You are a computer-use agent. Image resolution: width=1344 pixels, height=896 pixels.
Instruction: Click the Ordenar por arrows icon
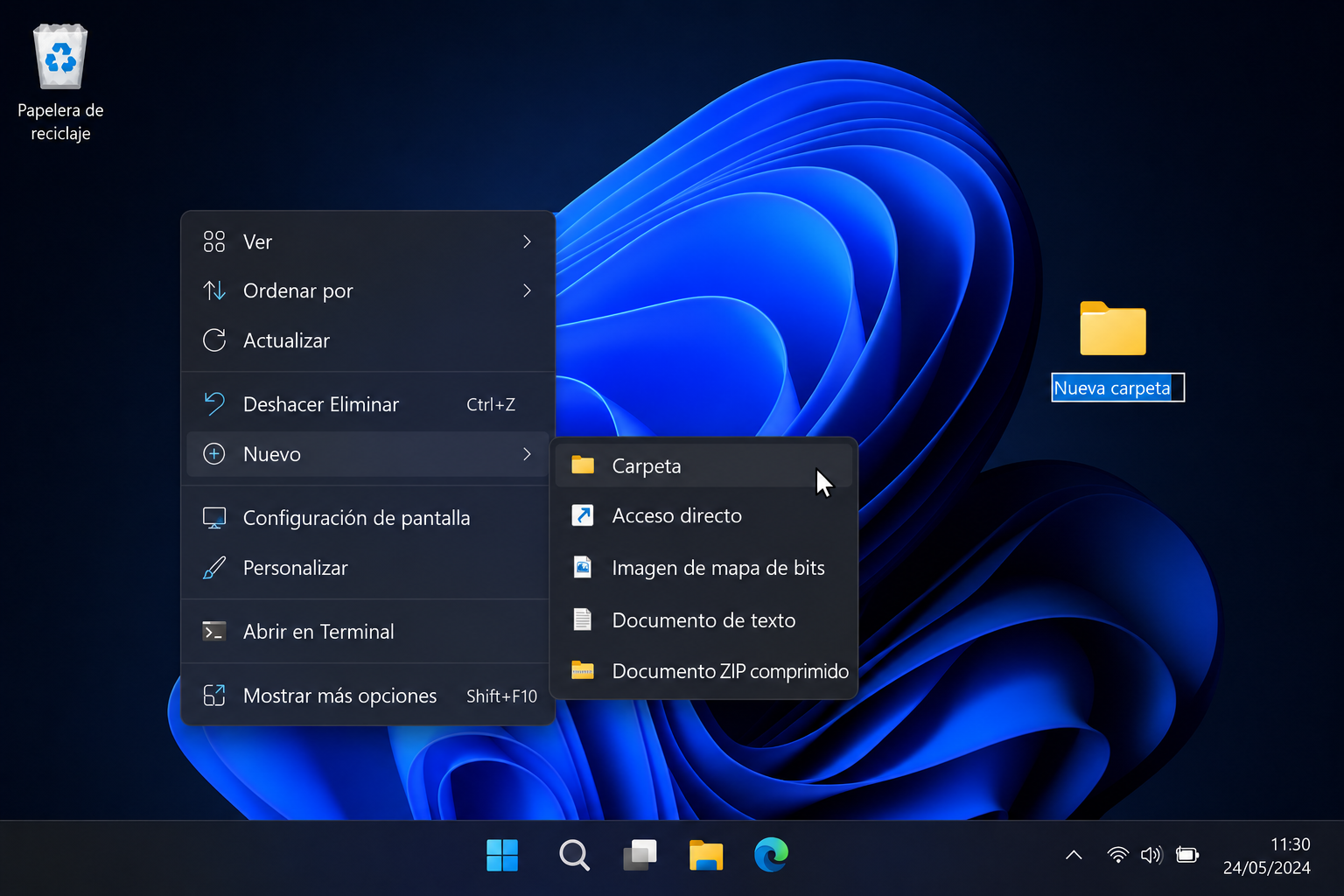point(214,290)
